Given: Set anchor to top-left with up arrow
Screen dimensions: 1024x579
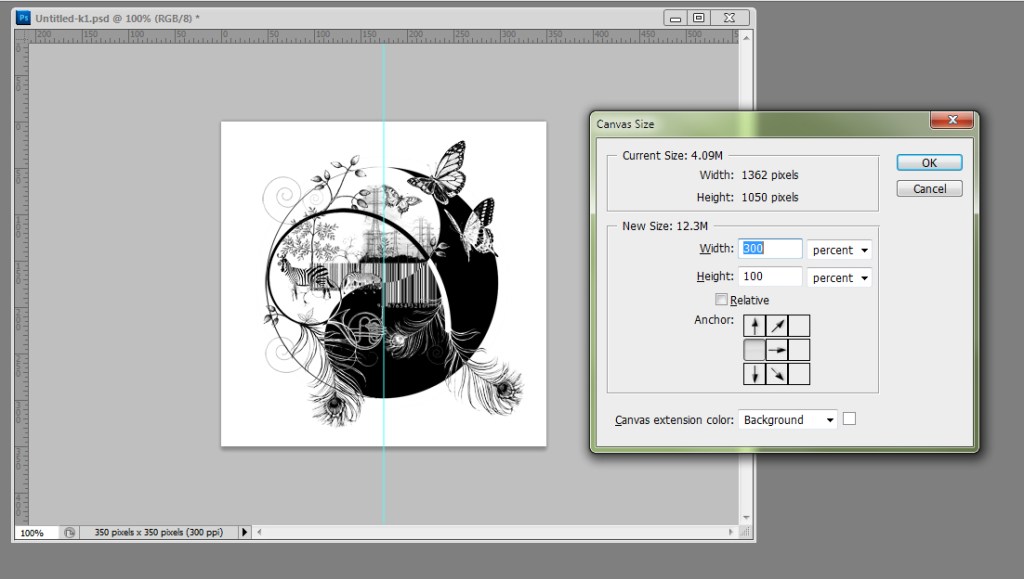Looking at the screenshot, I should coord(755,326).
